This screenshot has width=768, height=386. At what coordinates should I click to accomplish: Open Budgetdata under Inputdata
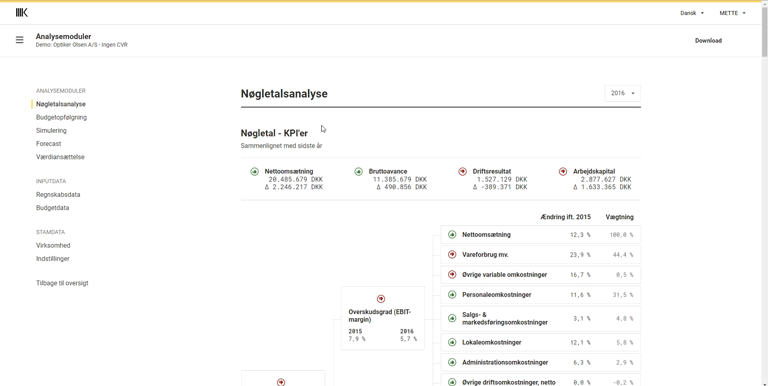click(x=52, y=208)
